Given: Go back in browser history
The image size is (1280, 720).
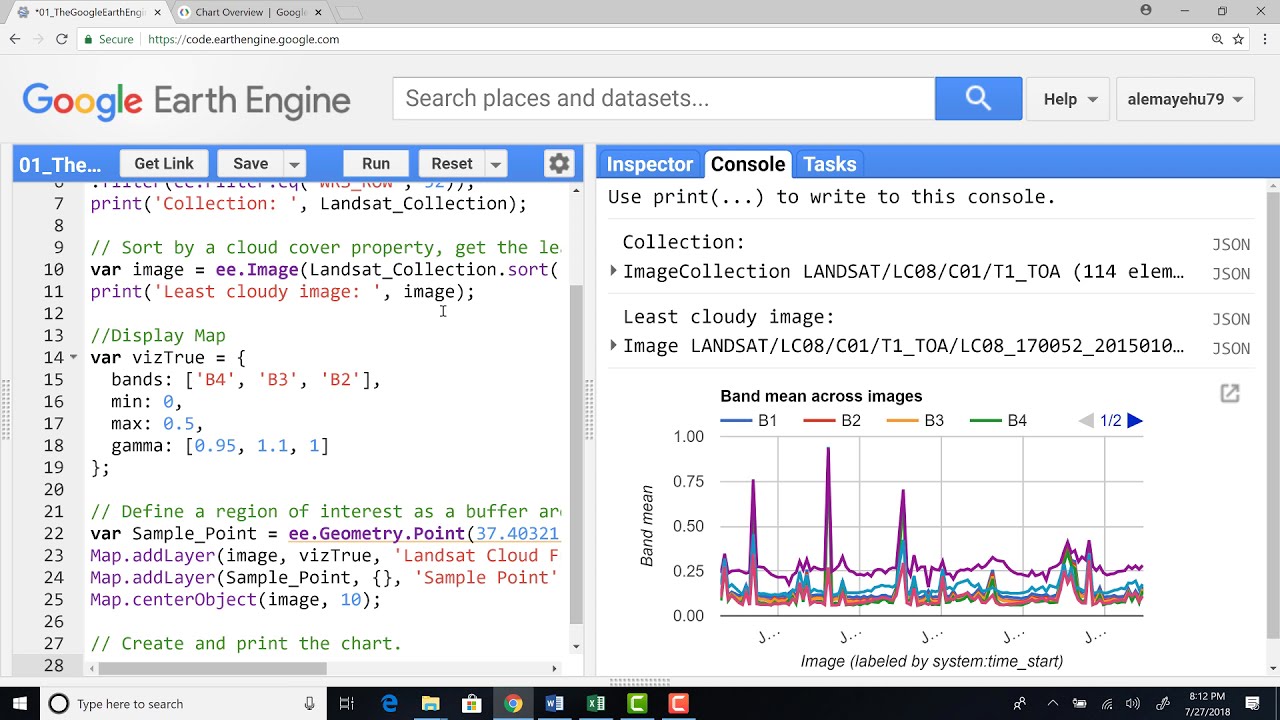Looking at the screenshot, I should [15, 39].
